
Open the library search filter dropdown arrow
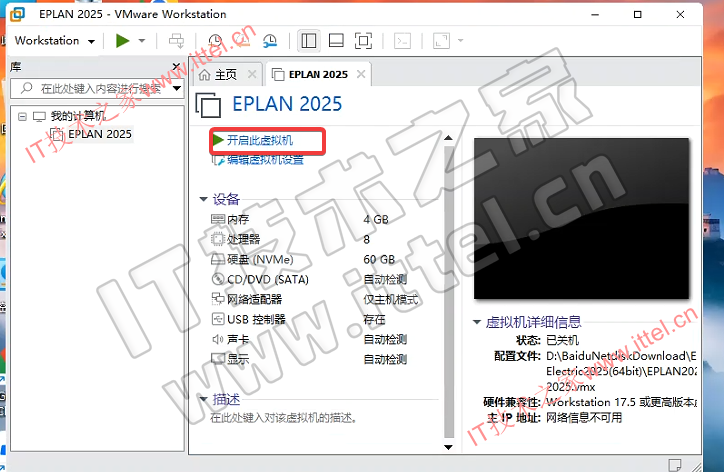[x=177, y=88]
